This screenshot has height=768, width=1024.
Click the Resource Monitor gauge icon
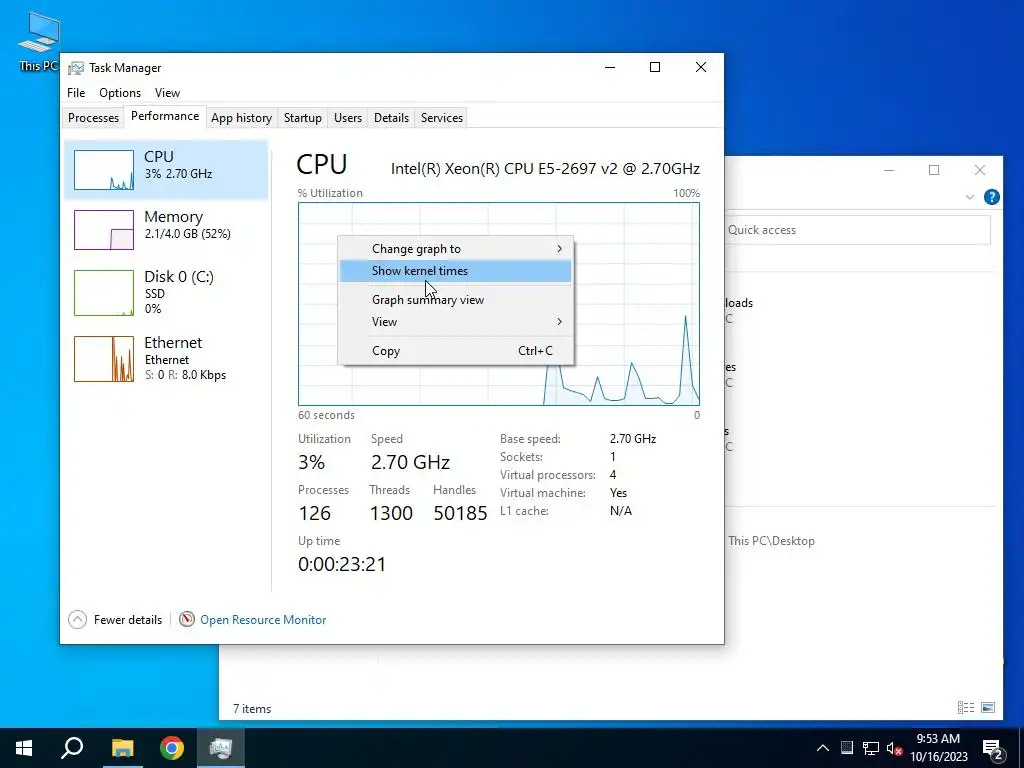point(187,619)
